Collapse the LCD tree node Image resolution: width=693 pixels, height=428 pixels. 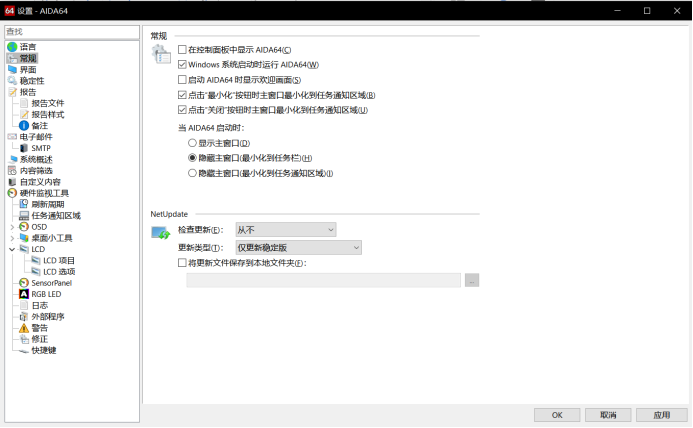pyautogui.click(x=12, y=249)
